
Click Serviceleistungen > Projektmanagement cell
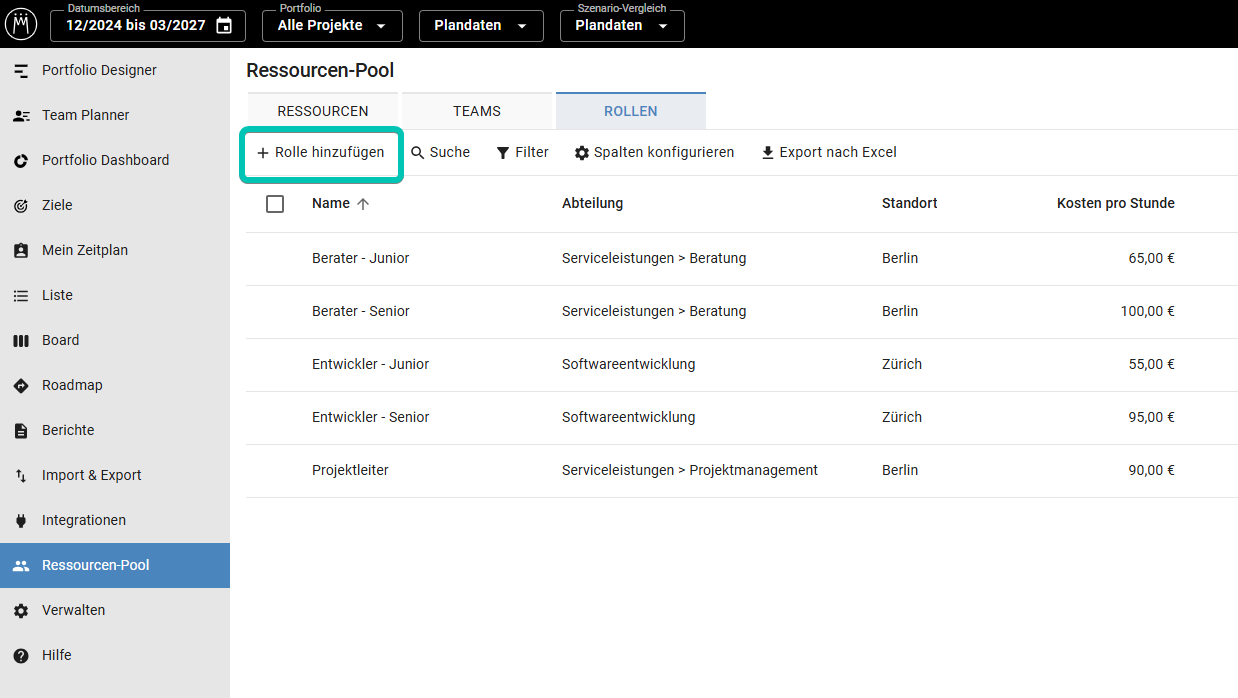(690, 471)
